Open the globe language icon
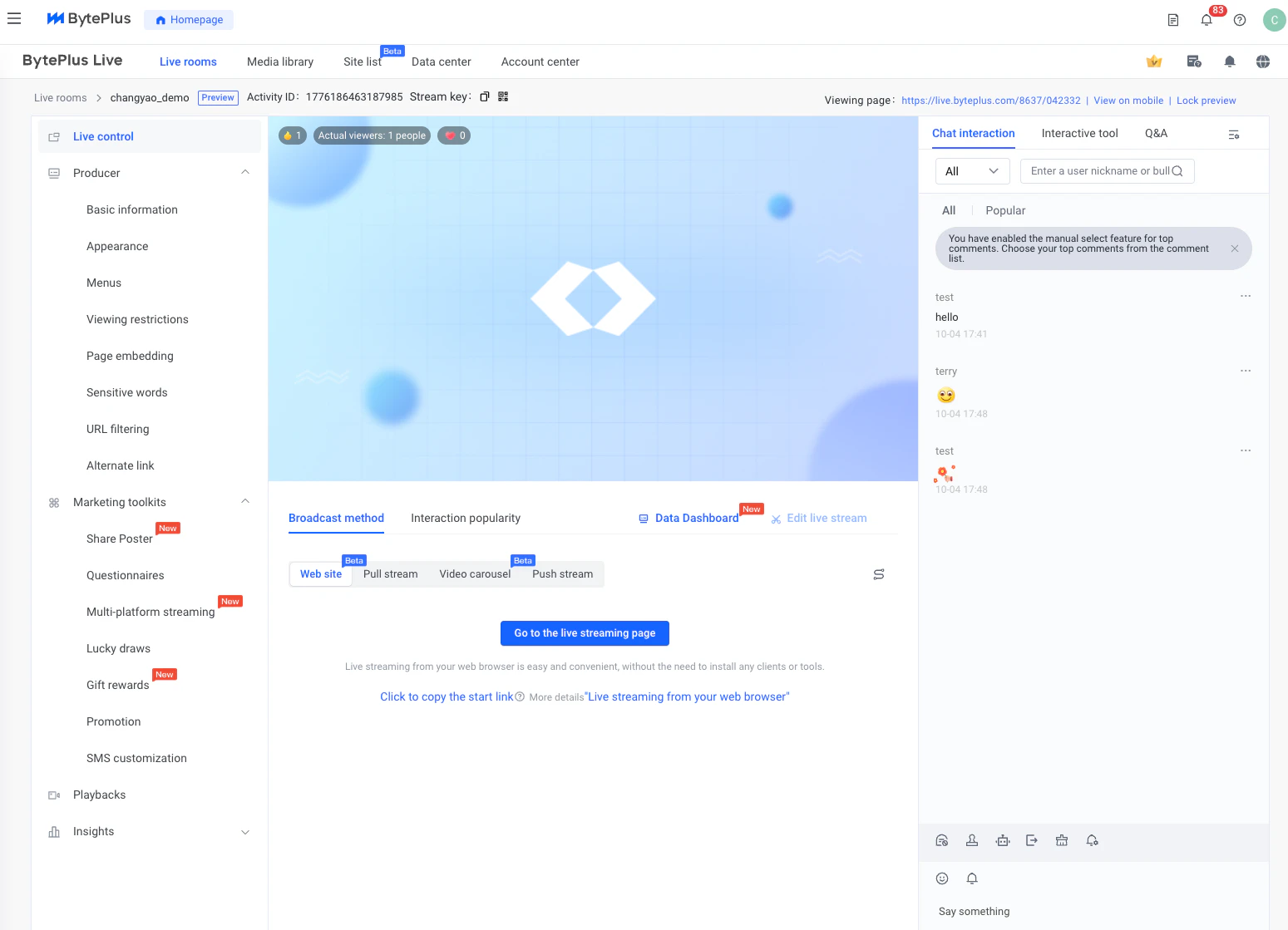 point(1263,62)
